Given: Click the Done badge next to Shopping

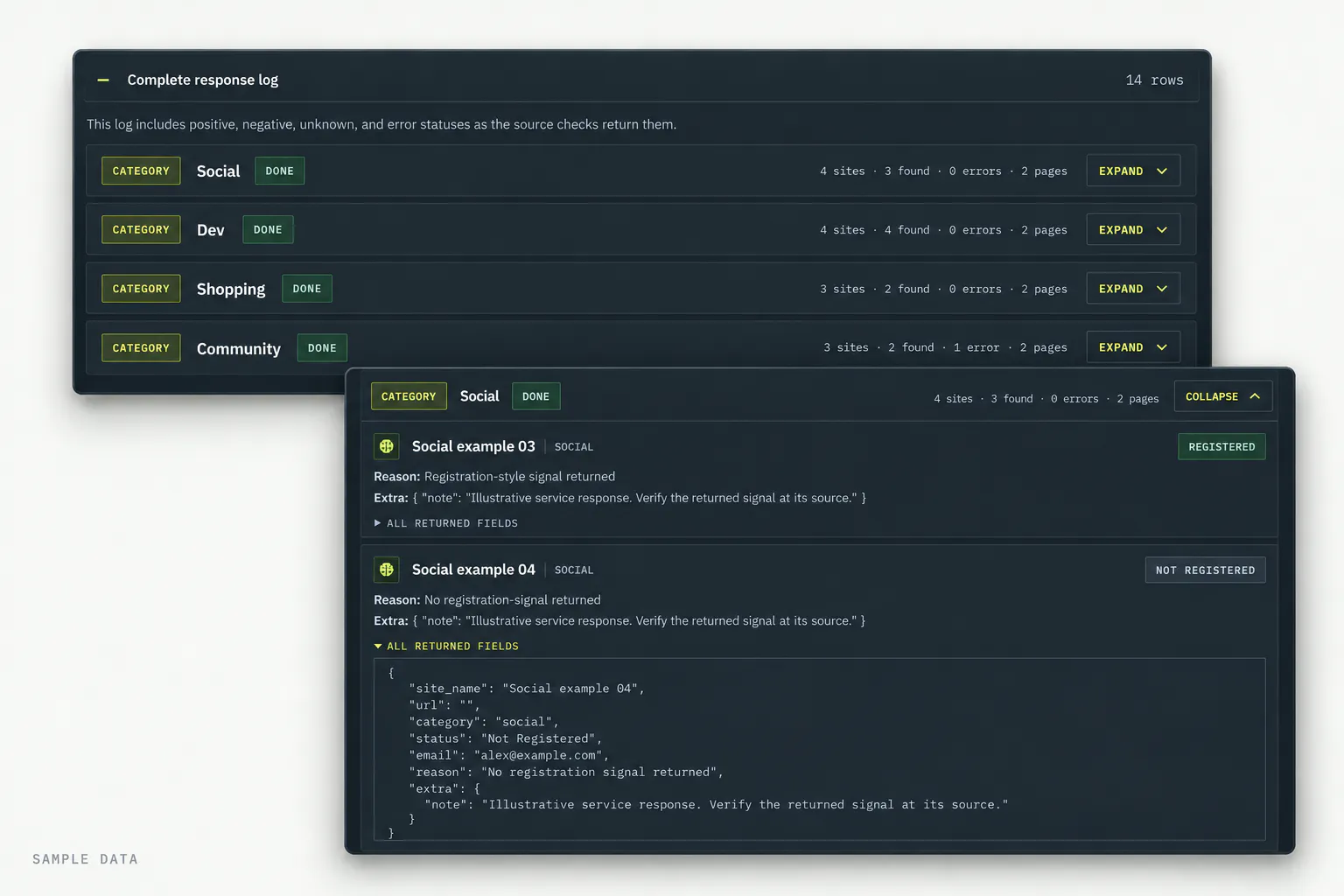Looking at the screenshot, I should [307, 289].
